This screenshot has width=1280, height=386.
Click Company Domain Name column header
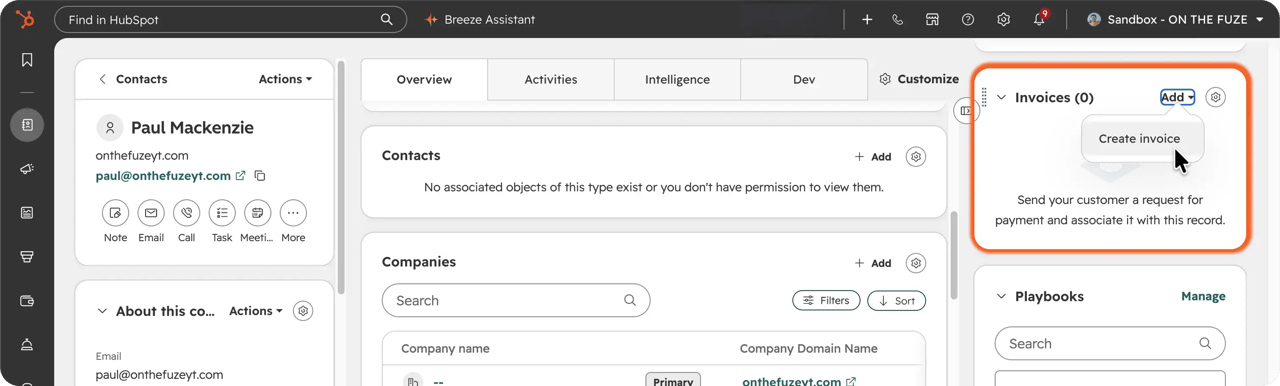808,349
